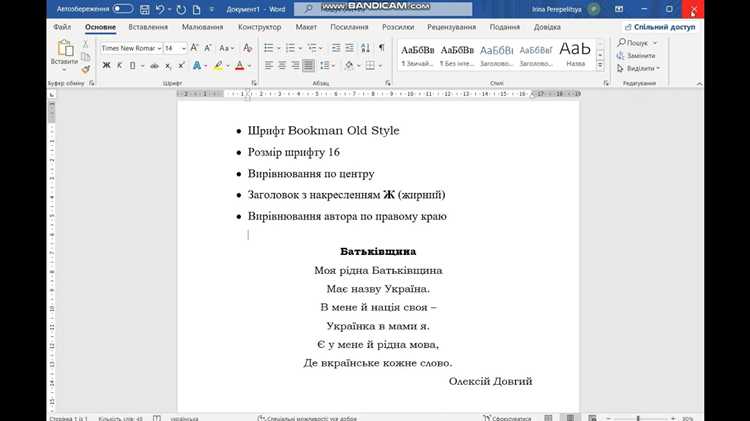This screenshot has height=421, width=750.
Task: Click the sort (A-Z) icon
Action: point(365,48)
